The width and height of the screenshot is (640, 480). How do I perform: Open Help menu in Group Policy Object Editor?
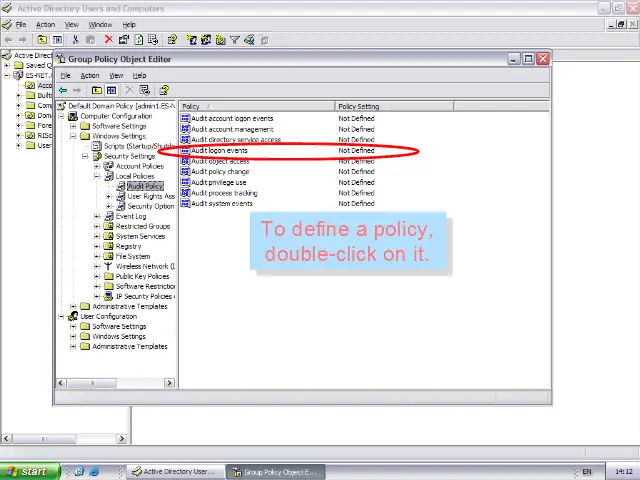click(139, 76)
